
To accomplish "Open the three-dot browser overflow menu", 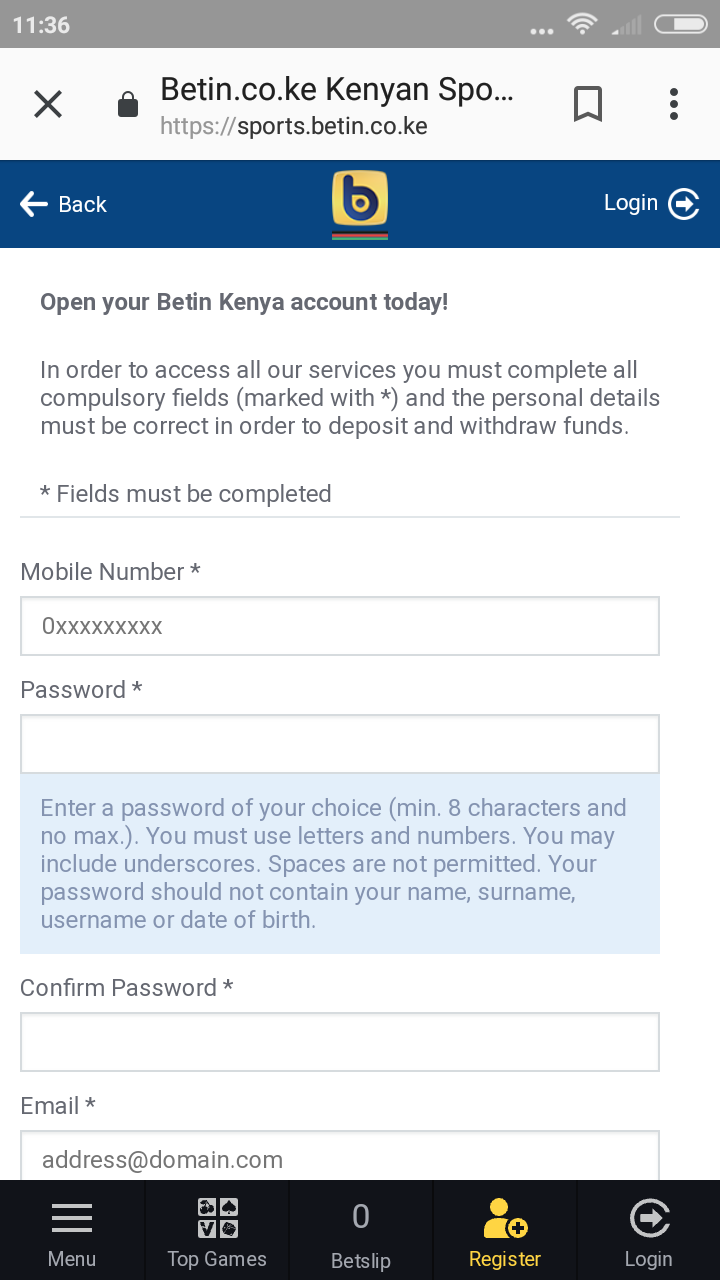I will coord(674,104).
